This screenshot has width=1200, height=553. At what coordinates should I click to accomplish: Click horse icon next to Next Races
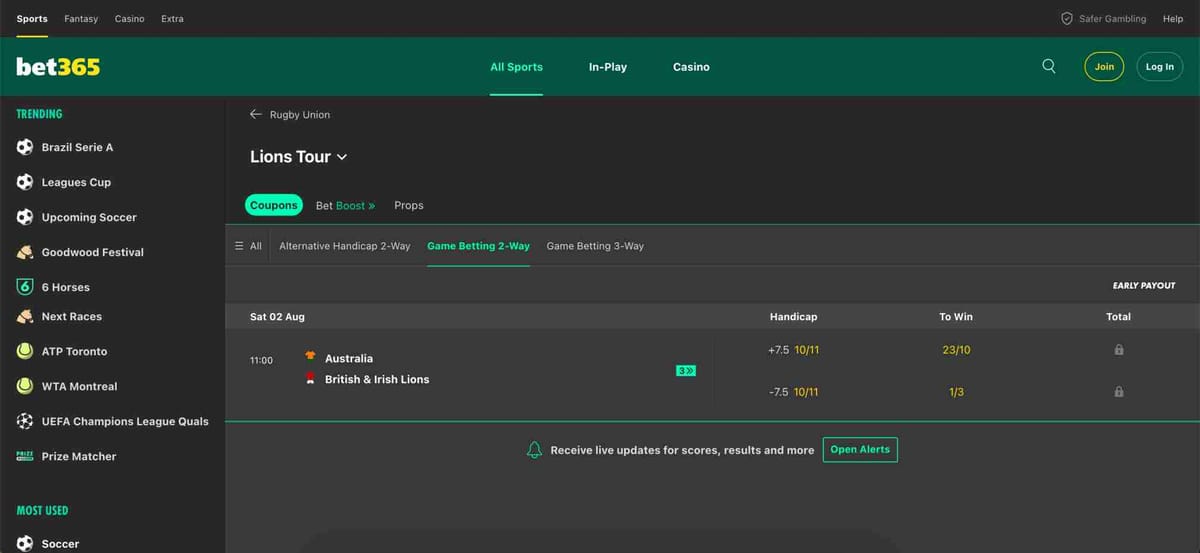tap(25, 316)
